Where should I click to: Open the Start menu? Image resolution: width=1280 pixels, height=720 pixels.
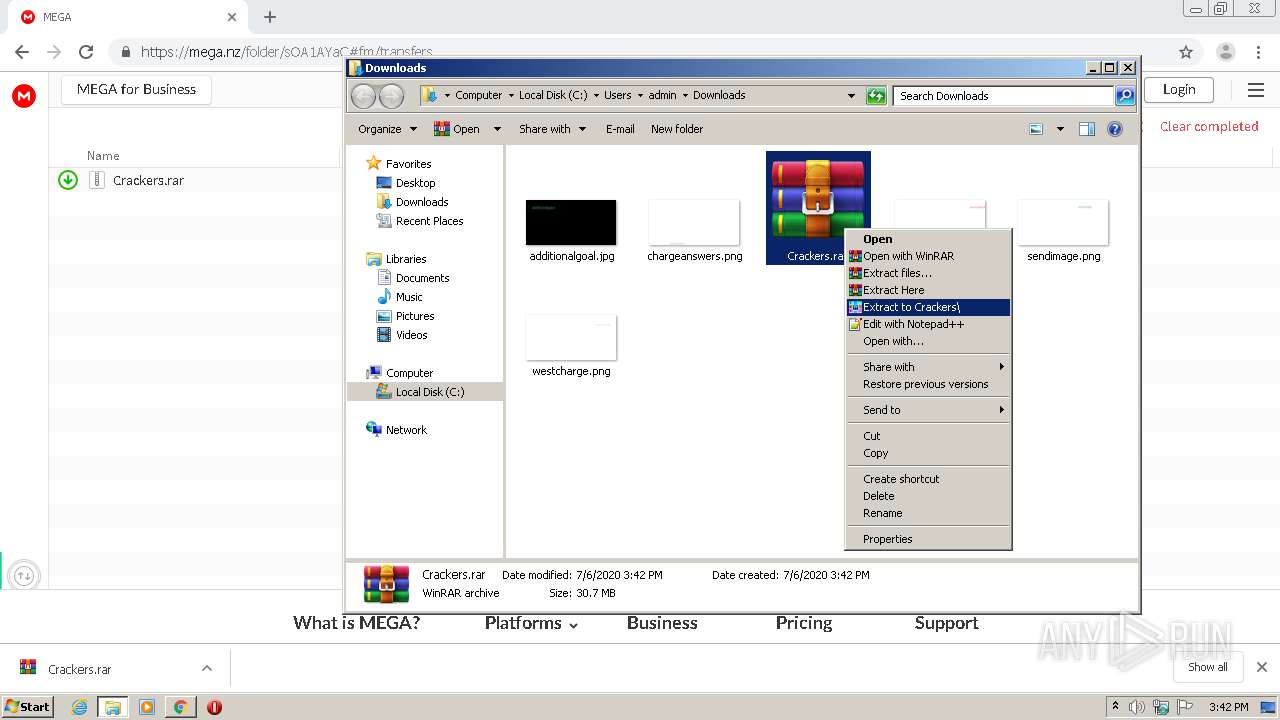click(28, 707)
